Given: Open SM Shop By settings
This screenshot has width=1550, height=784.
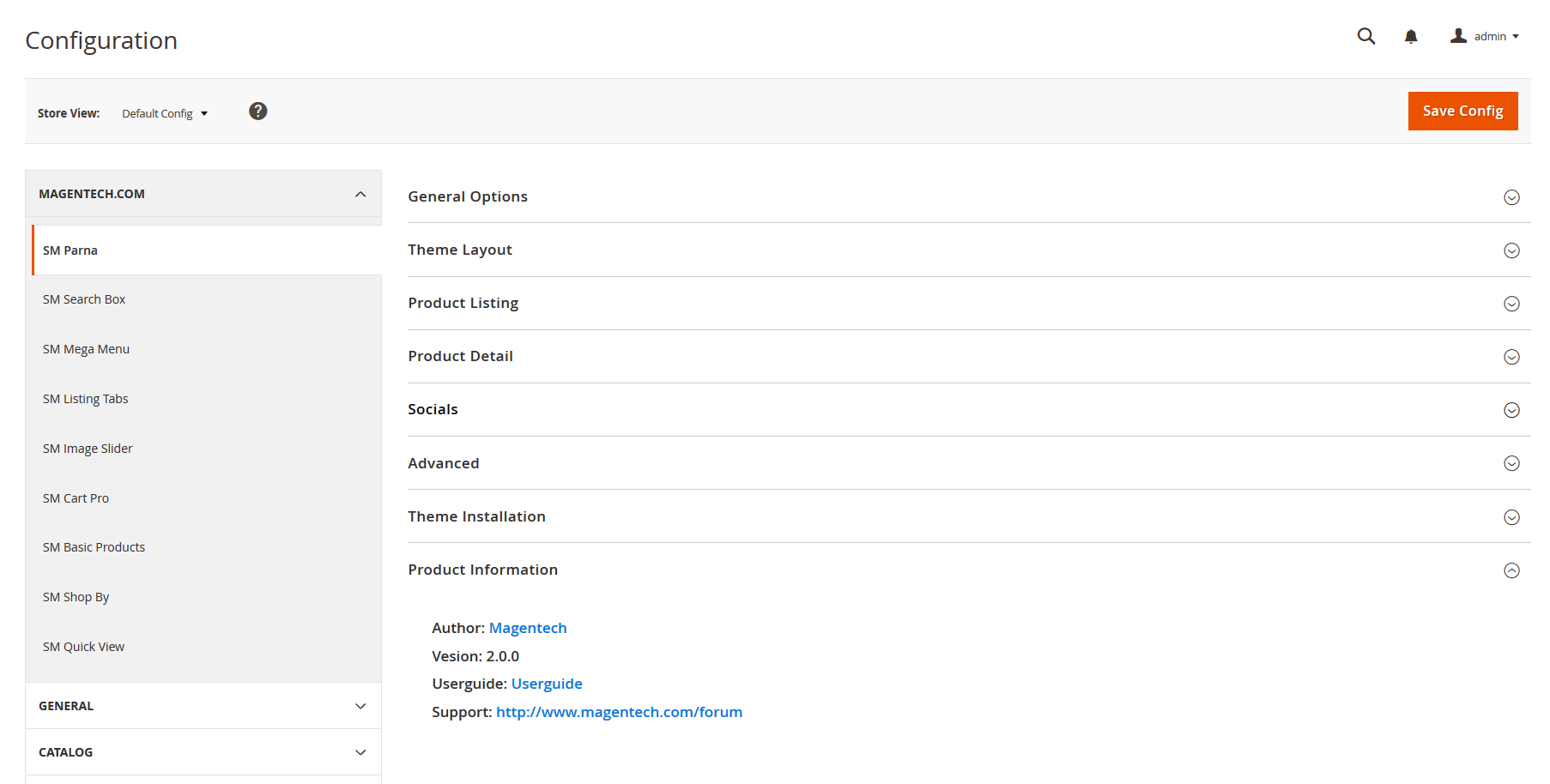Looking at the screenshot, I should (207, 597).
